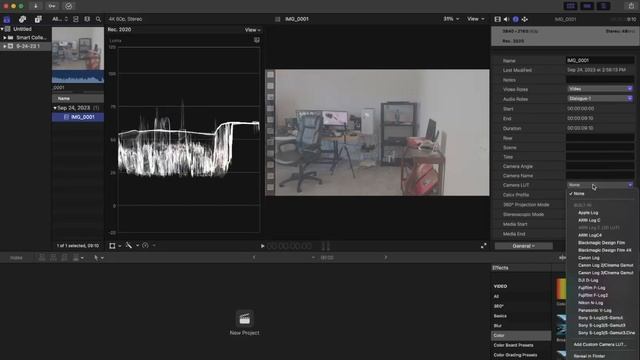Click the Name field in inspector
Screen dimensions: 640x360
[x=600, y=60]
